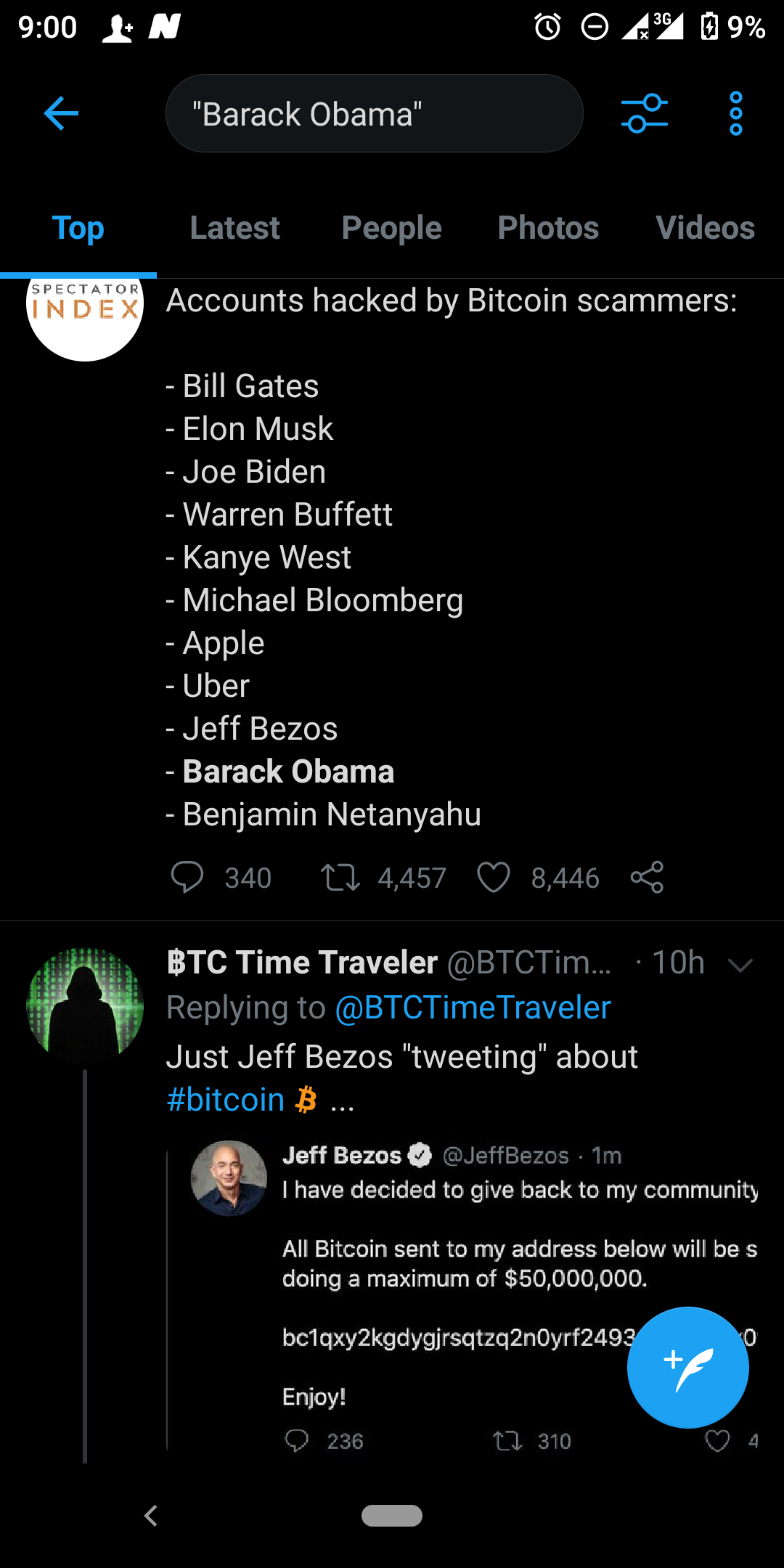The image size is (784, 1568).
Task: Share the Spectator Index tweet
Action: click(x=647, y=877)
